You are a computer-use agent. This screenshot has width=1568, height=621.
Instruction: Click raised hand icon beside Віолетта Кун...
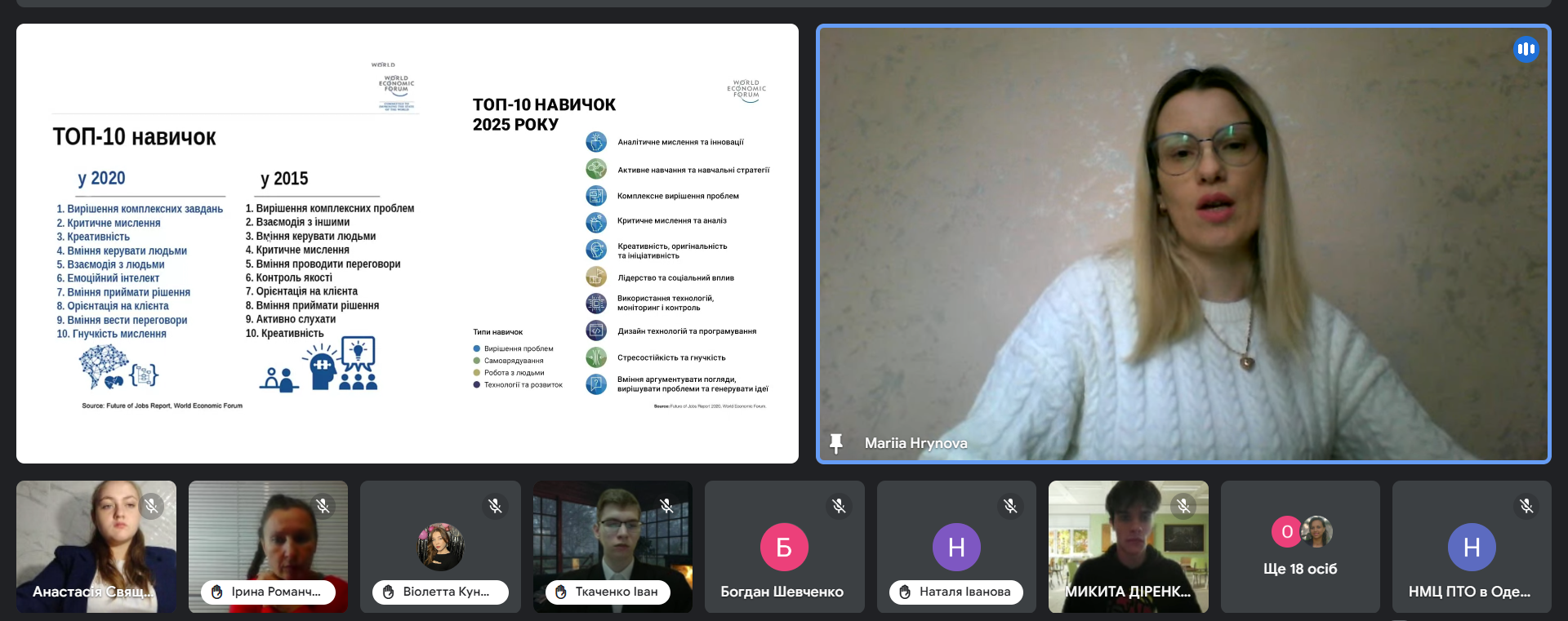[x=389, y=592]
